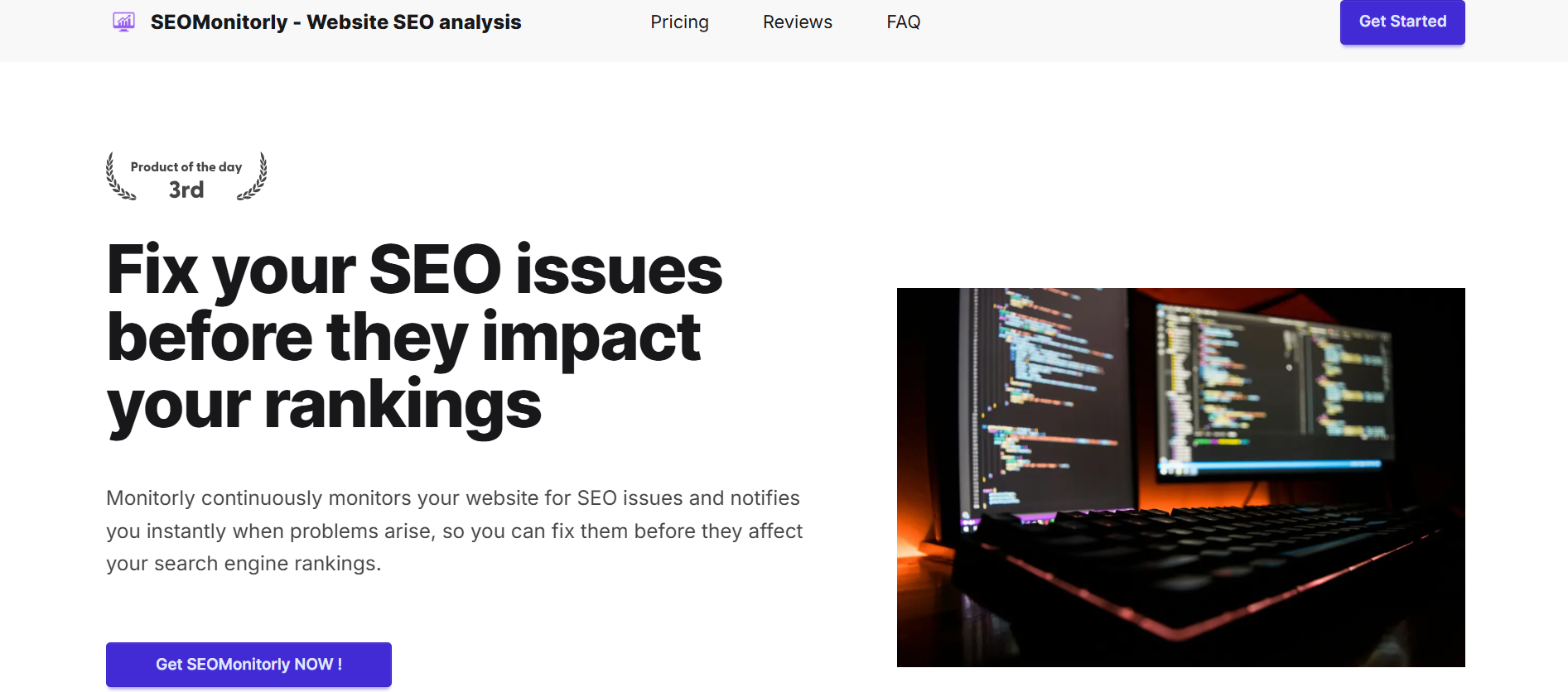Image resolution: width=1568 pixels, height=692 pixels.
Task: Click the header logo to return home
Action: tap(315, 22)
